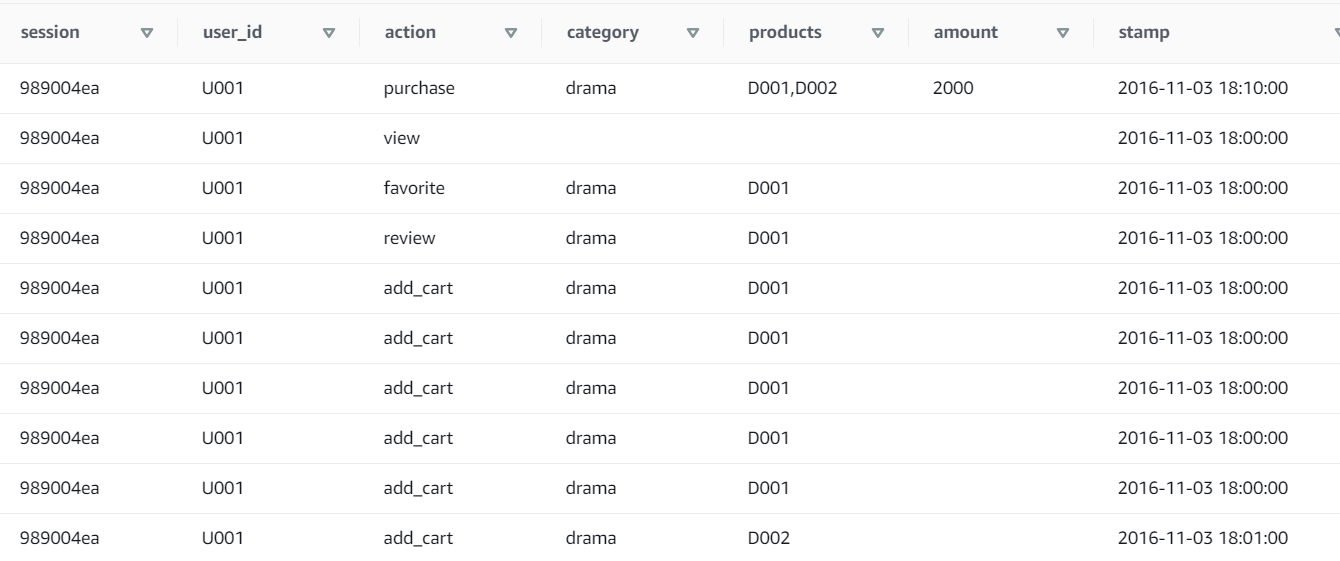Click the amount value 2000

point(953,88)
